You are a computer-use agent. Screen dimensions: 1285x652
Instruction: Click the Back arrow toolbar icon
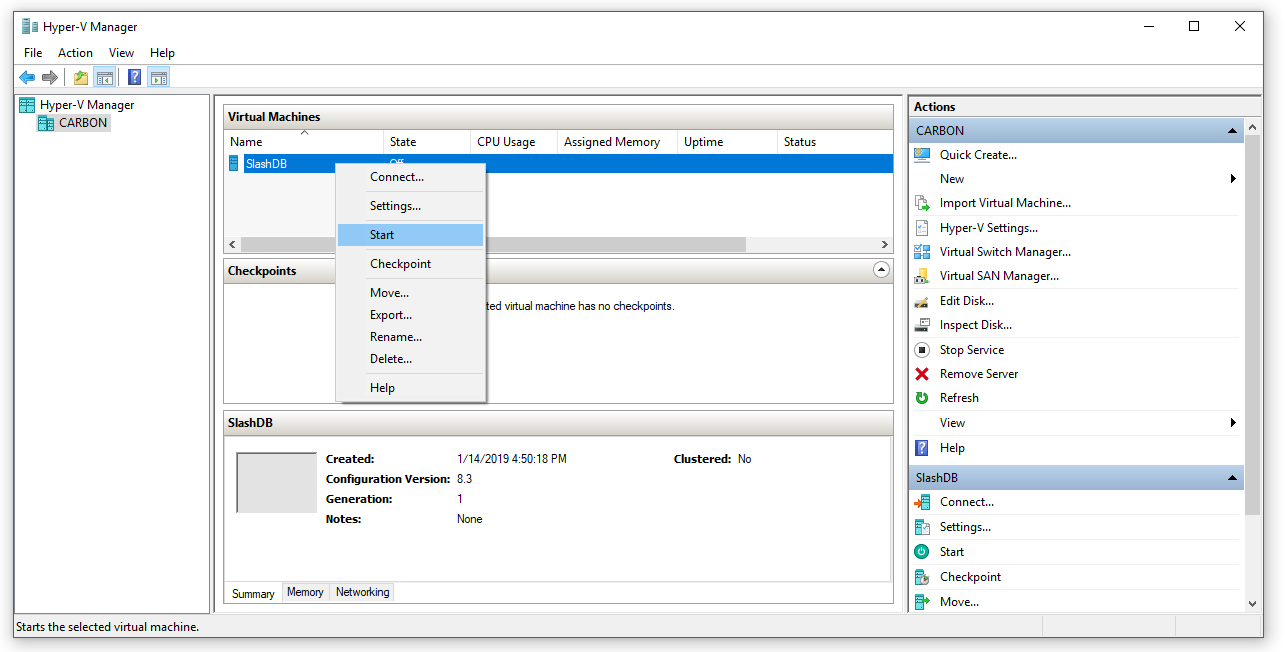(27, 78)
